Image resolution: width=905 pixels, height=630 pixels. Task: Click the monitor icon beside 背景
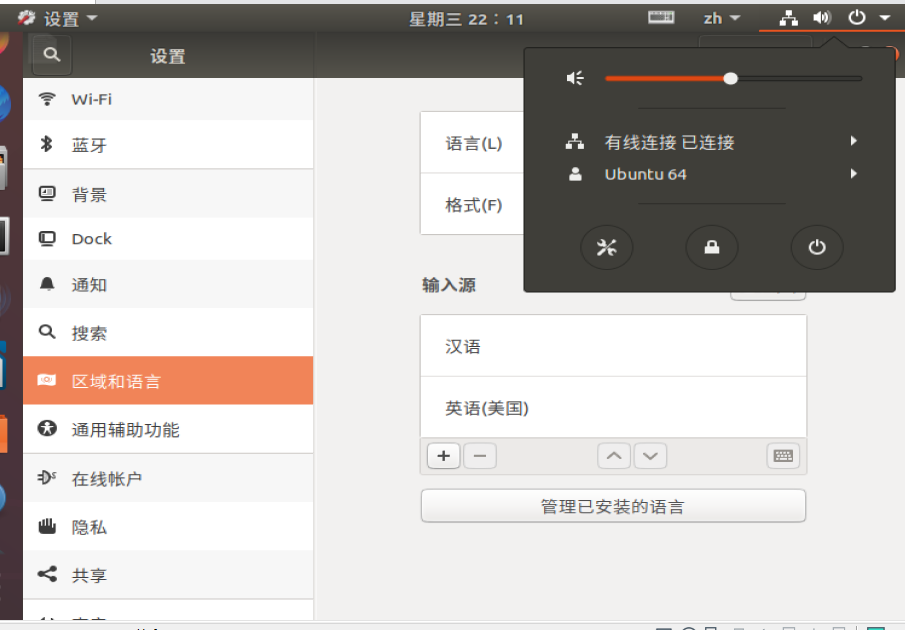pyautogui.click(x=47, y=193)
